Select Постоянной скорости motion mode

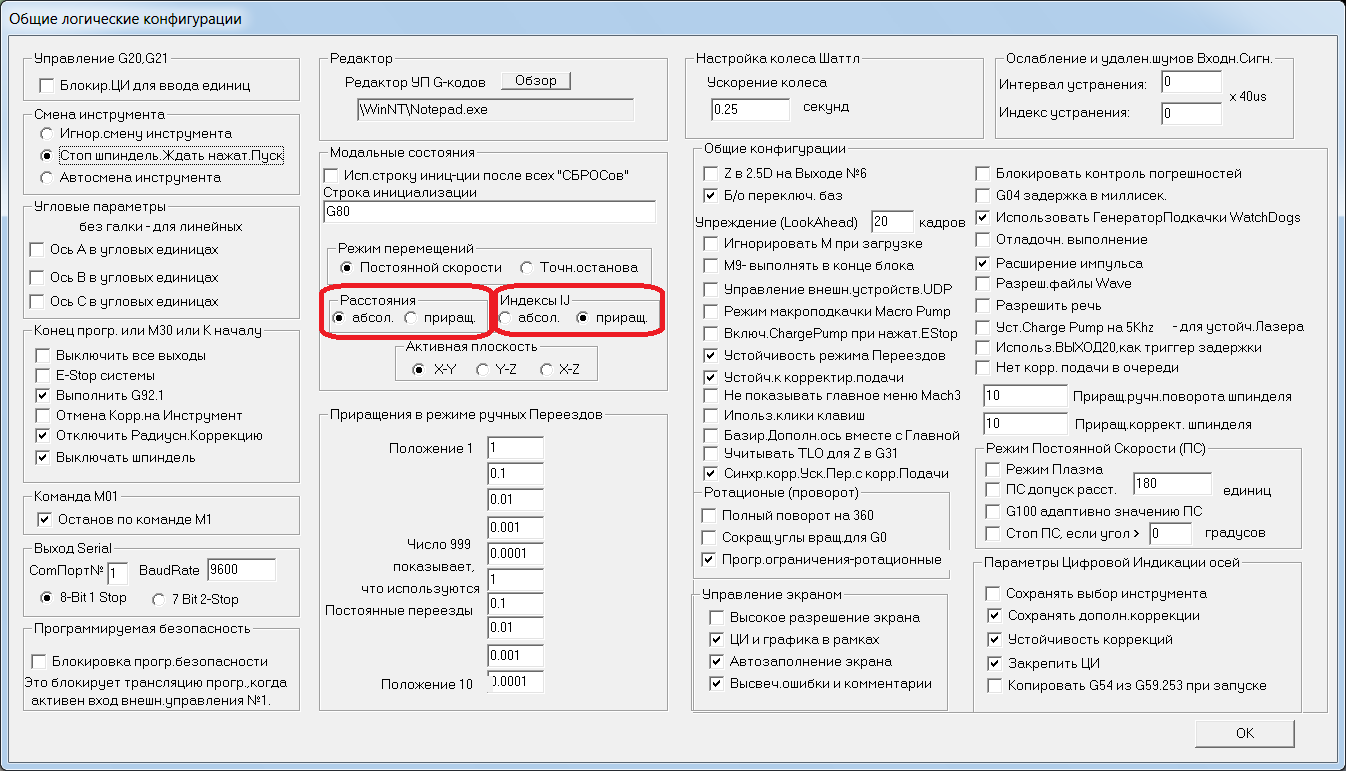pos(346,268)
